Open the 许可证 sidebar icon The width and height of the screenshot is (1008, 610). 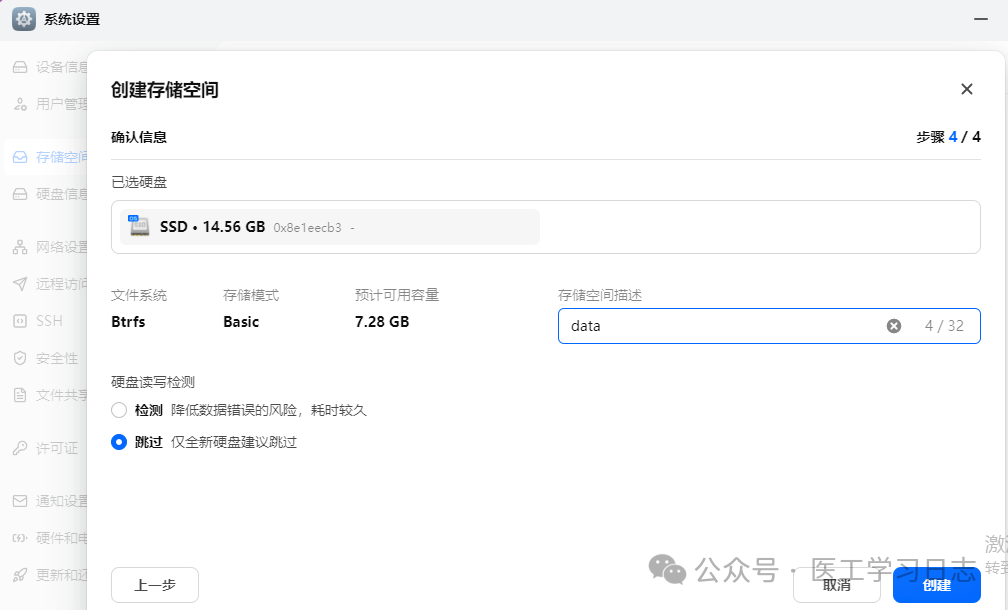coord(22,448)
